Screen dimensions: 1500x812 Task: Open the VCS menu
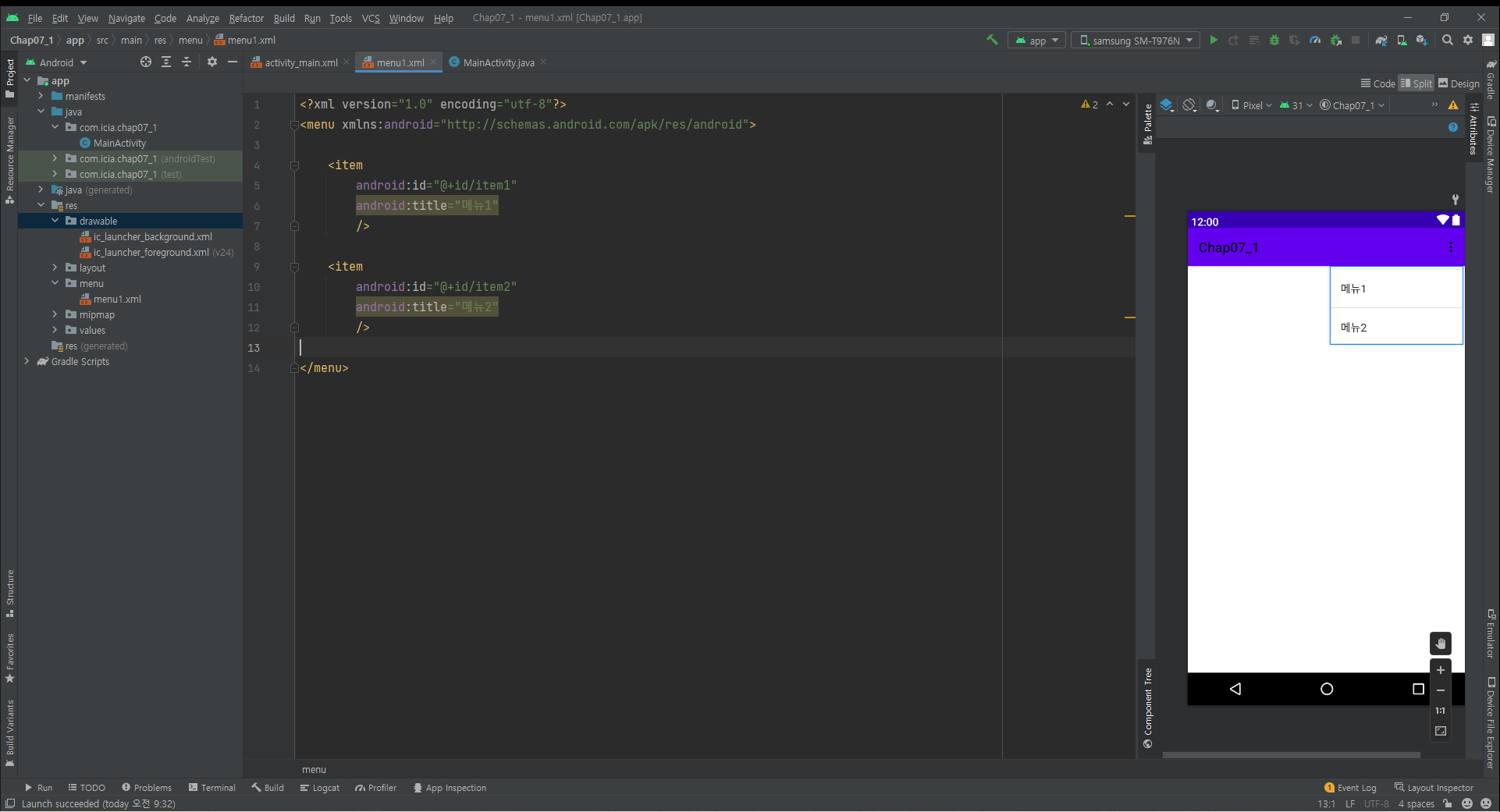371,18
